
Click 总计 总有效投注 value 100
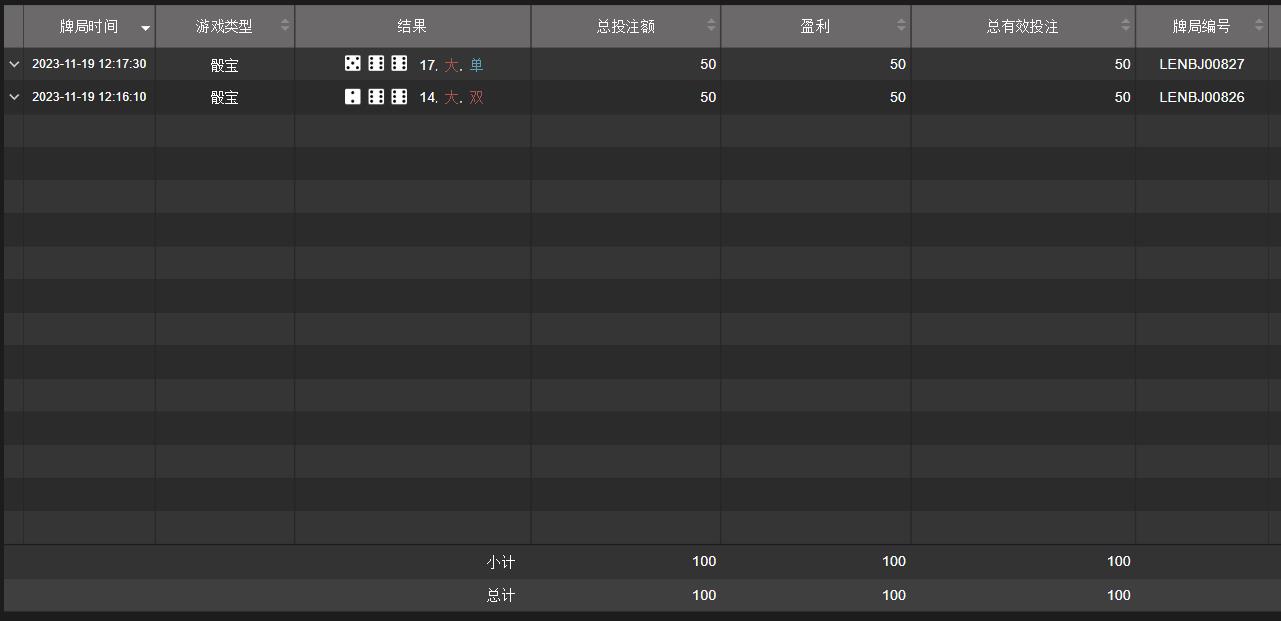point(1119,595)
